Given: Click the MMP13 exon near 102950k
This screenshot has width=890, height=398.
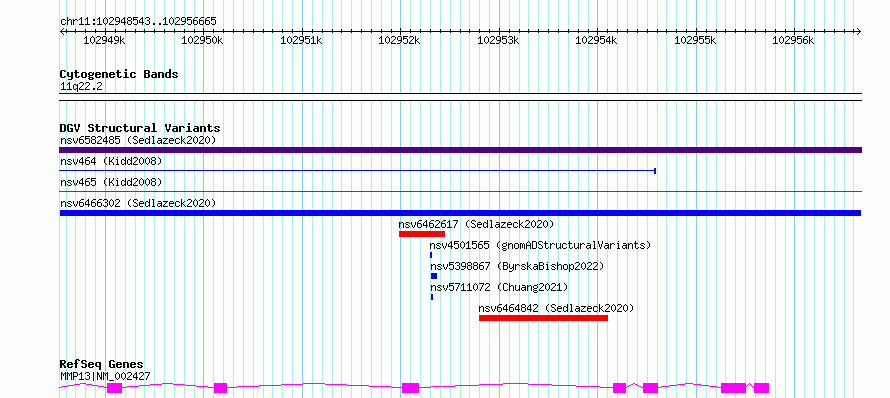Looking at the screenshot, I should tap(220, 388).
